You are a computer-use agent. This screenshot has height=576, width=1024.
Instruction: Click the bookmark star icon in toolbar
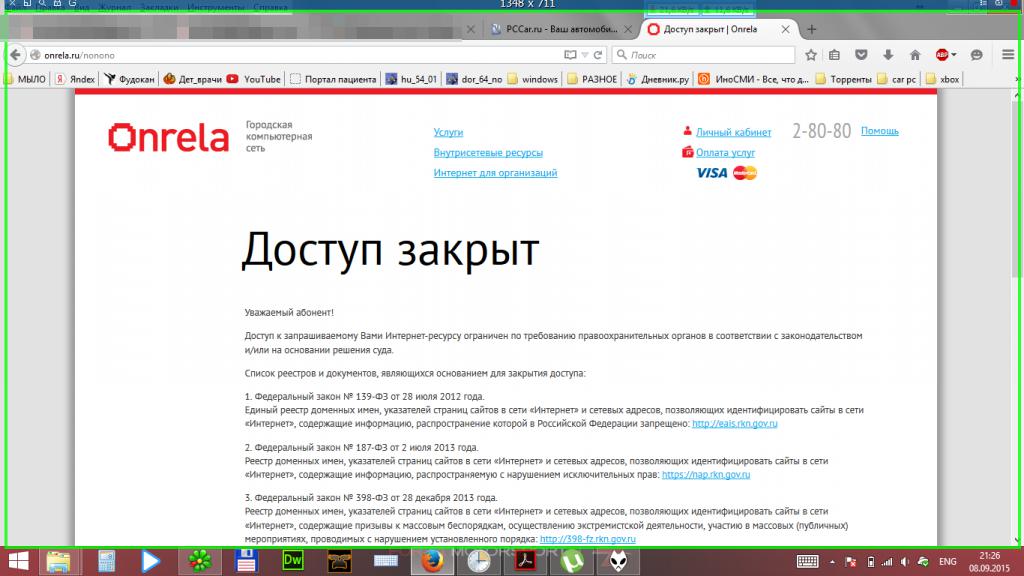[811, 55]
